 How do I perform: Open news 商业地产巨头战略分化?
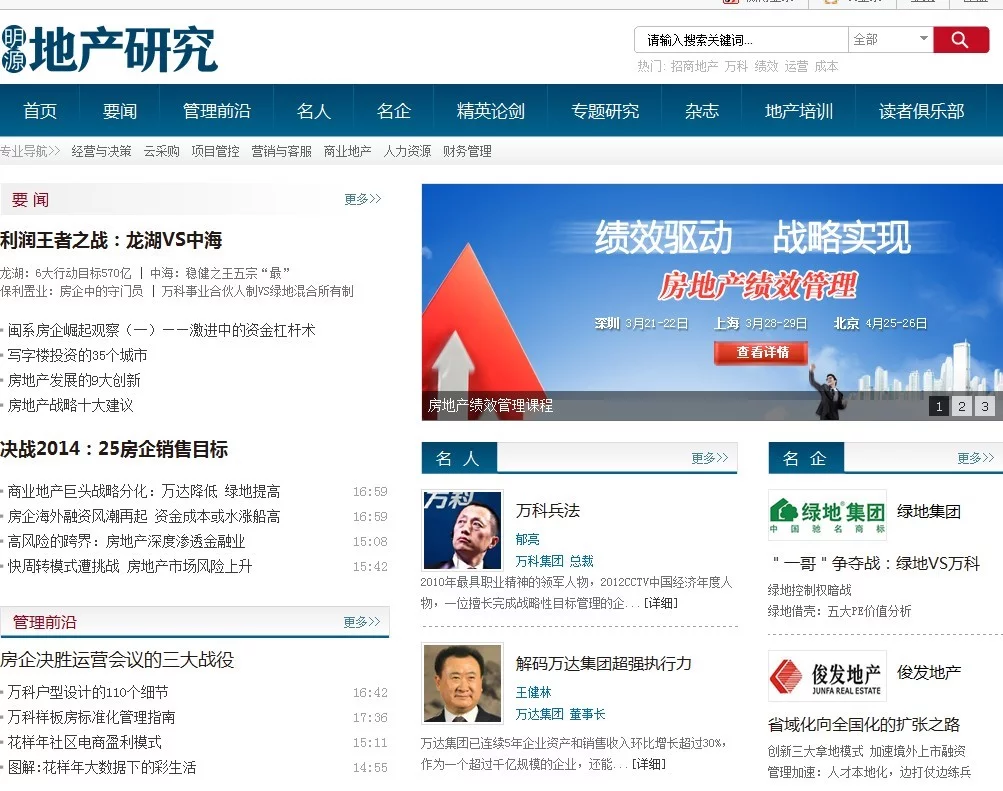pyautogui.click(x=144, y=491)
